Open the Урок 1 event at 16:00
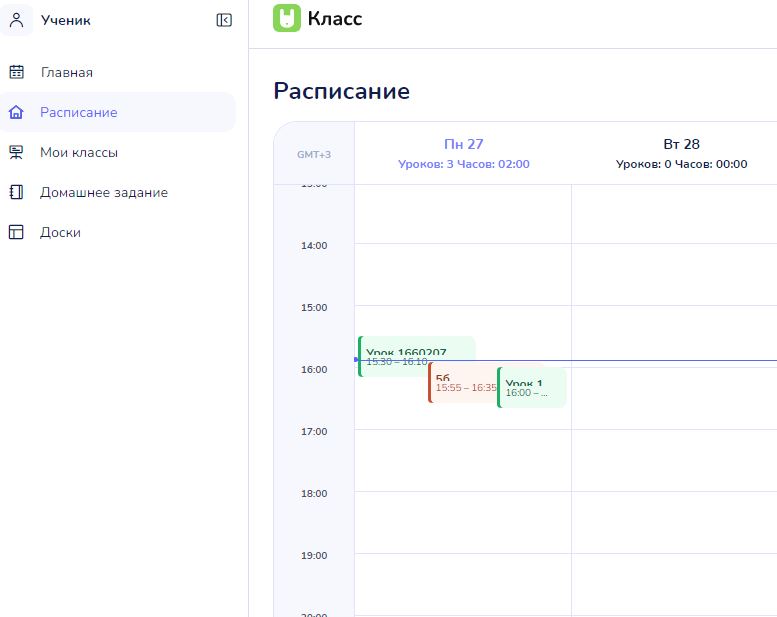The image size is (777, 617). click(532, 388)
